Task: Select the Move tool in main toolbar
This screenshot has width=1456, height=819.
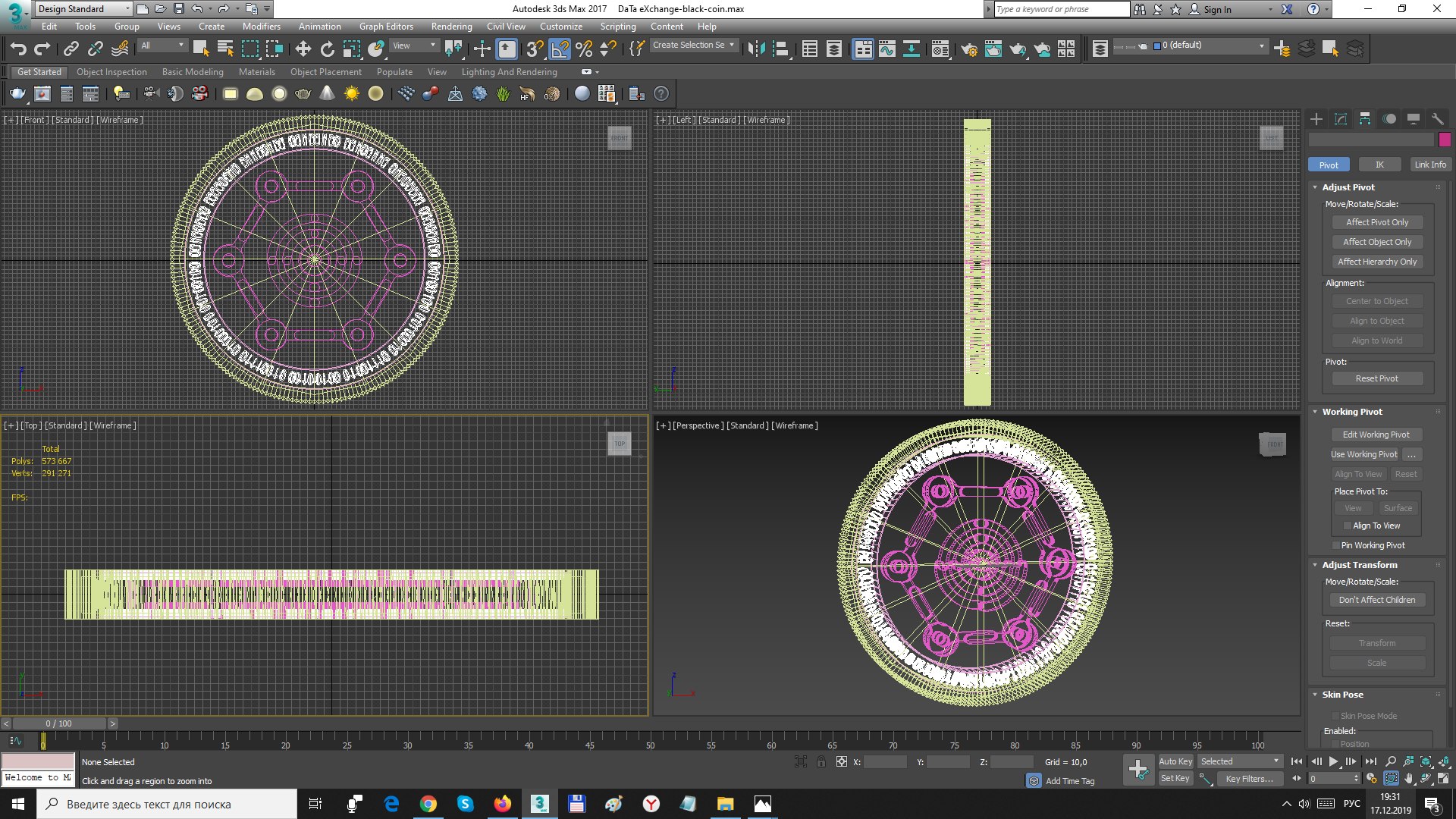Action: (x=303, y=49)
